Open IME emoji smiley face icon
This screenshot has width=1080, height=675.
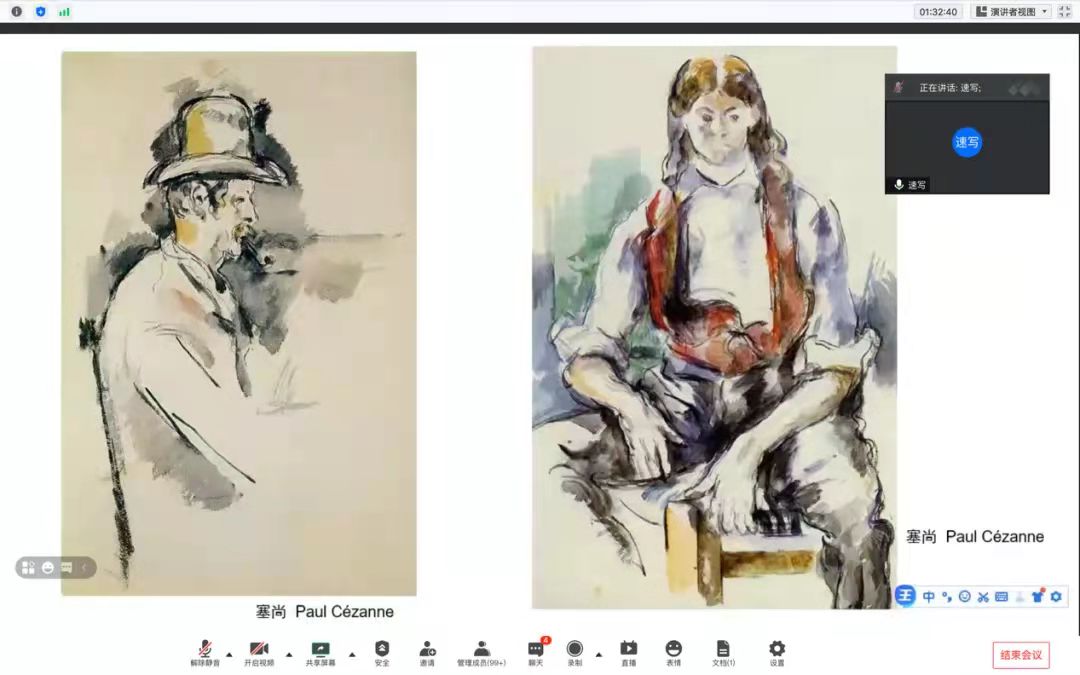[965, 596]
